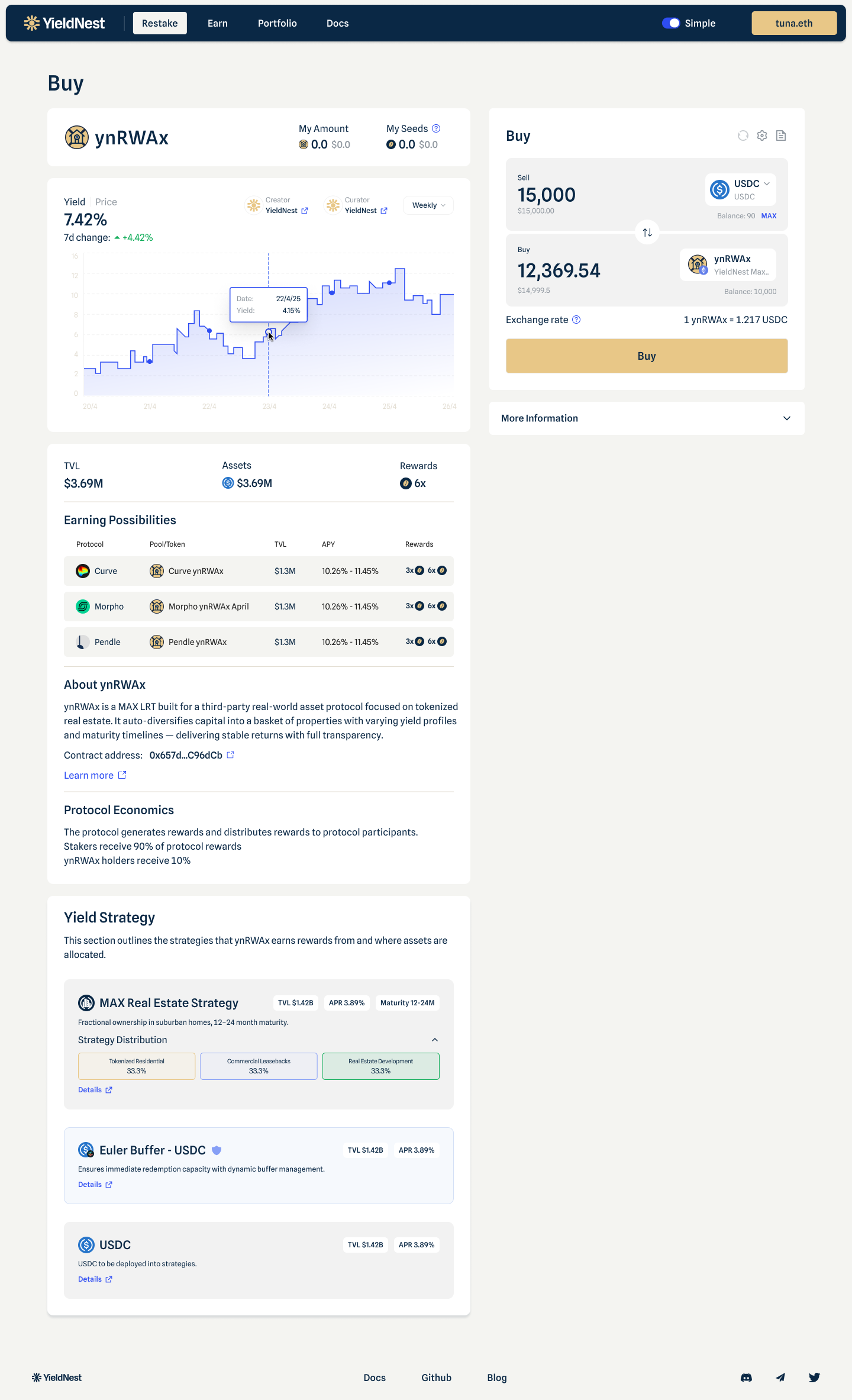Click Curve ynRWAx pool token icon

click(157, 571)
